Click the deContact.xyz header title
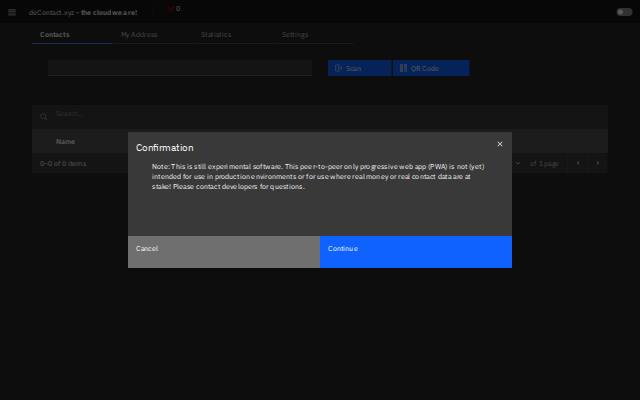 [83, 12]
